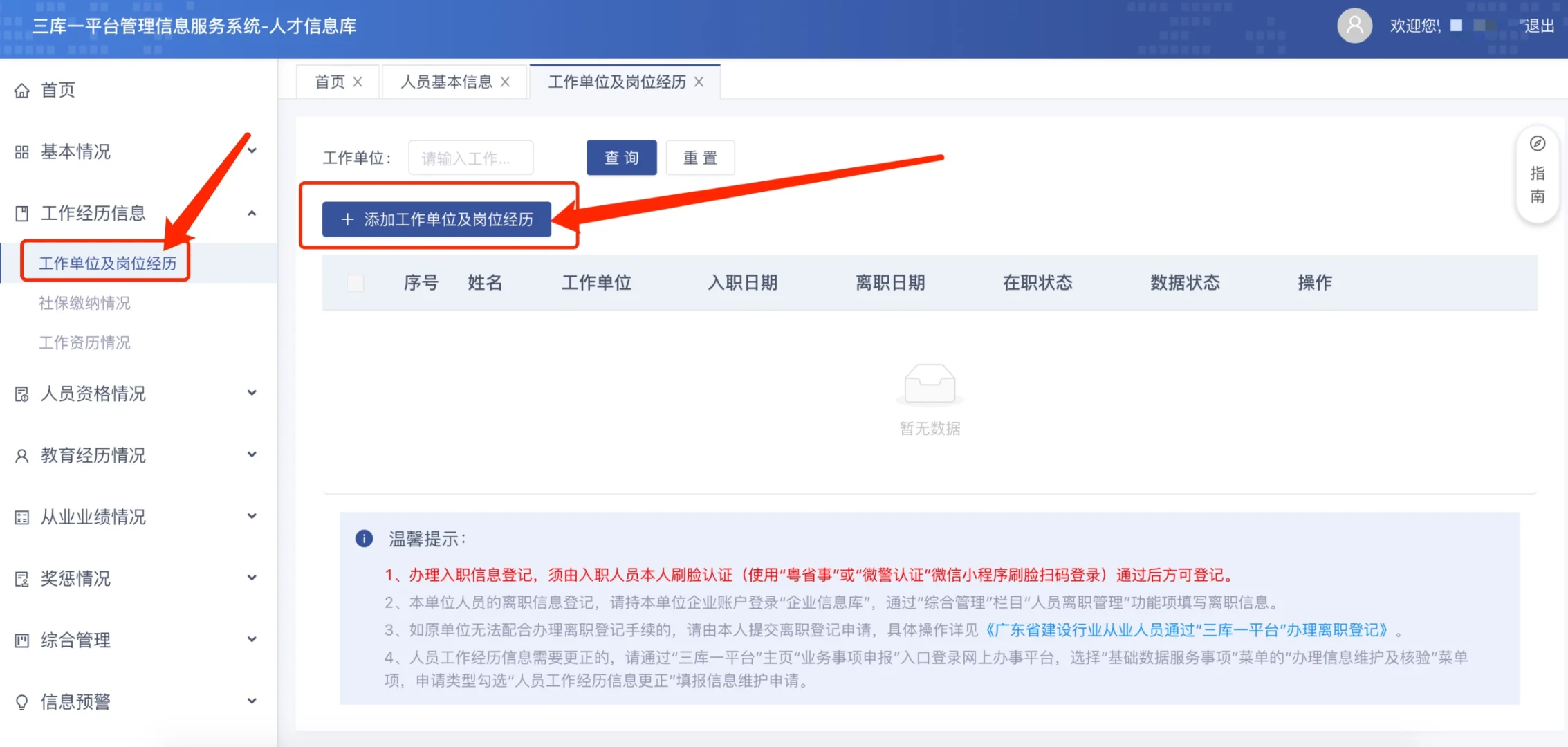Click the user avatar icon in header

(1354, 26)
